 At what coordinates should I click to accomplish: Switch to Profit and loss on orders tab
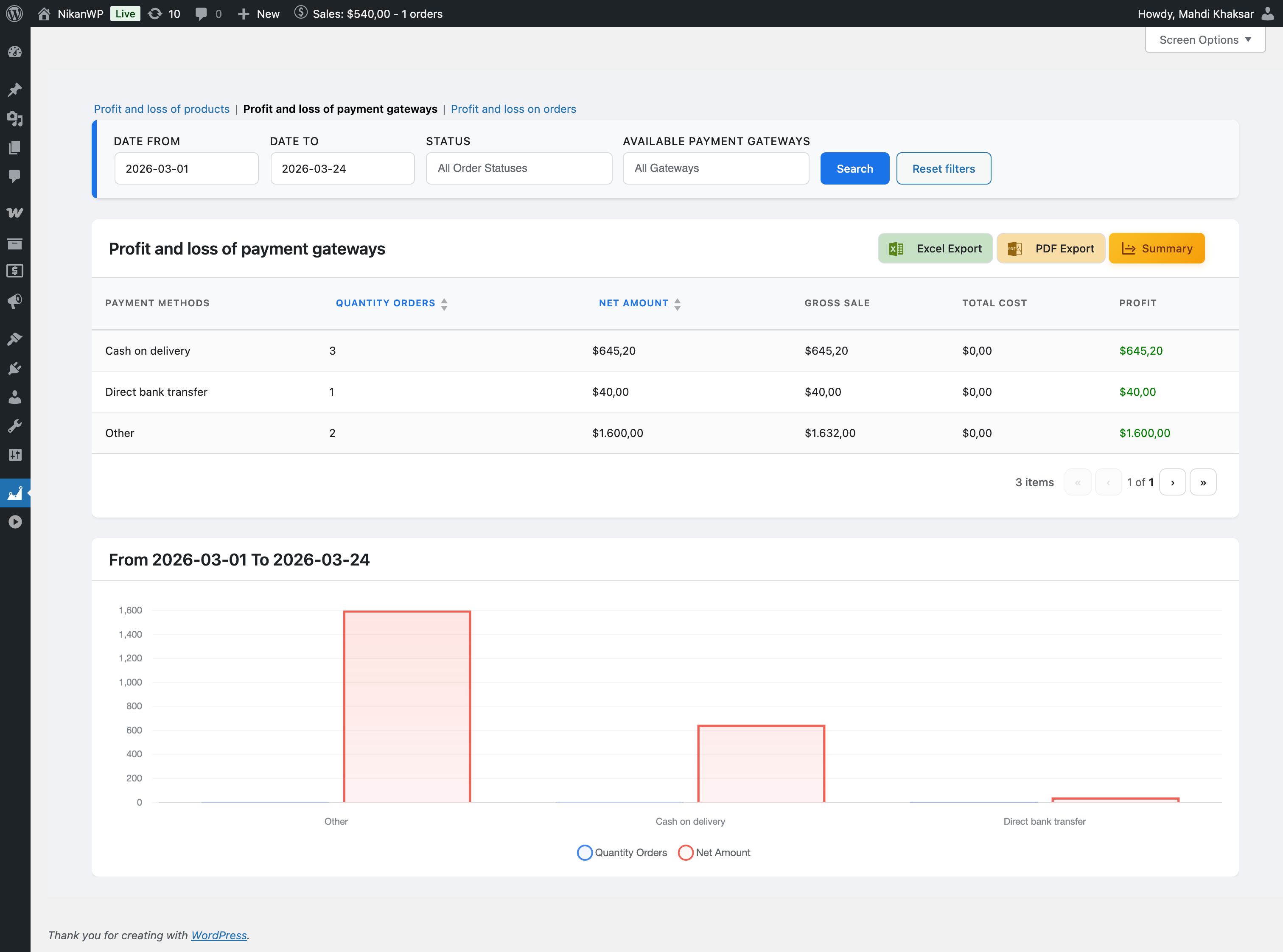point(513,109)
